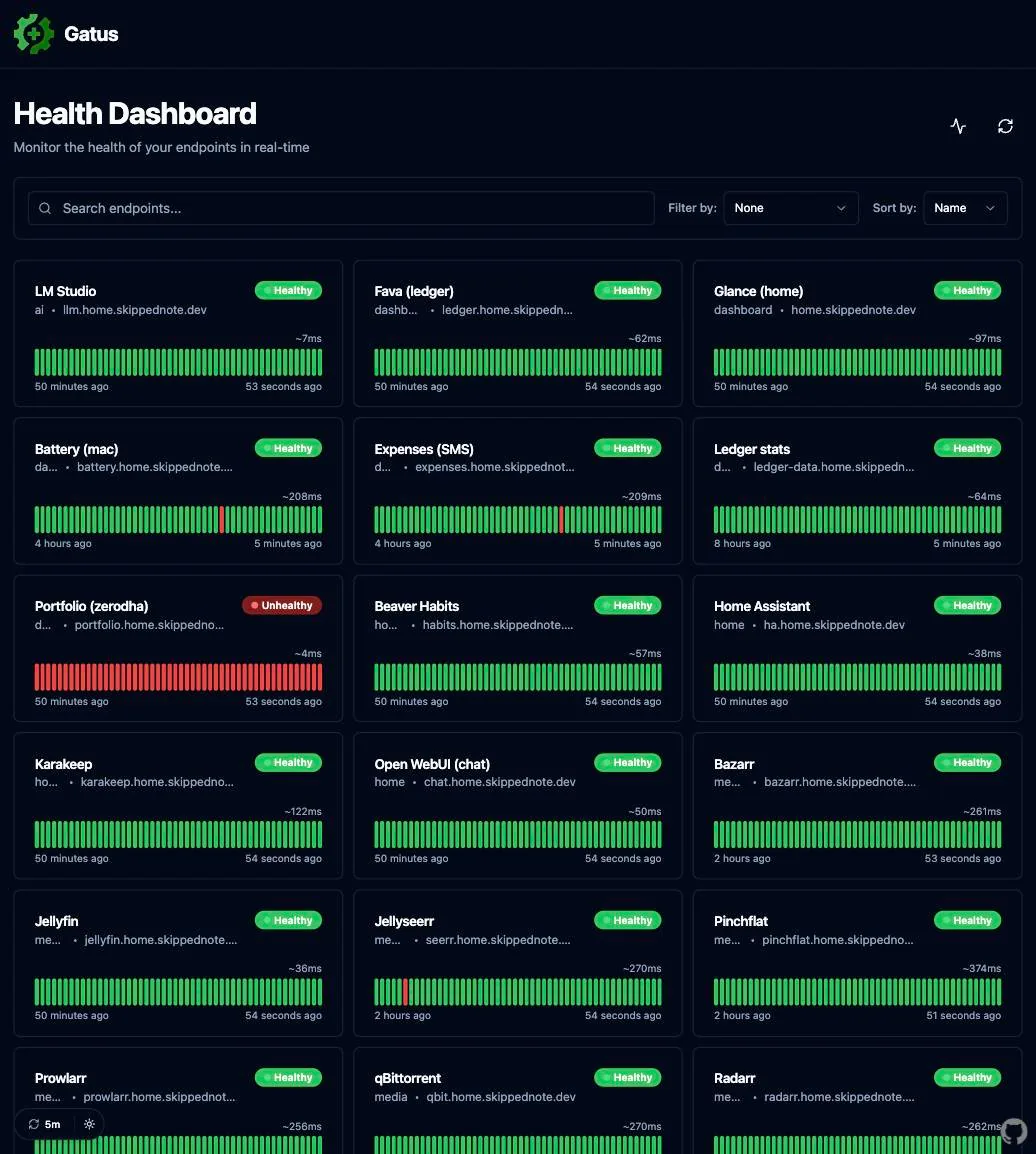Click the Healthy badge on Home Assistant

click(x=968, y=605)
